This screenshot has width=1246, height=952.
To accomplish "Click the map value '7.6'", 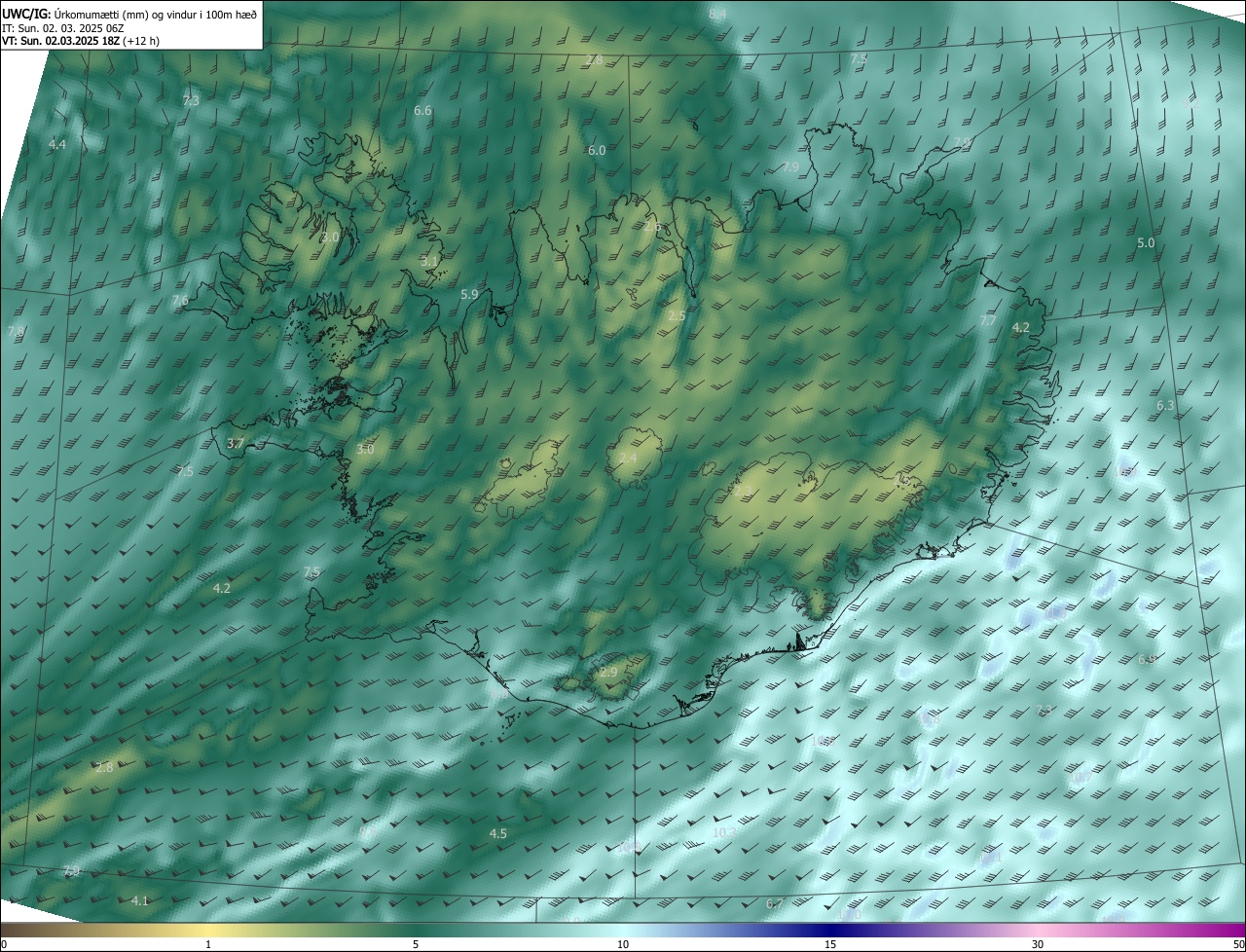I will (180, 300).
